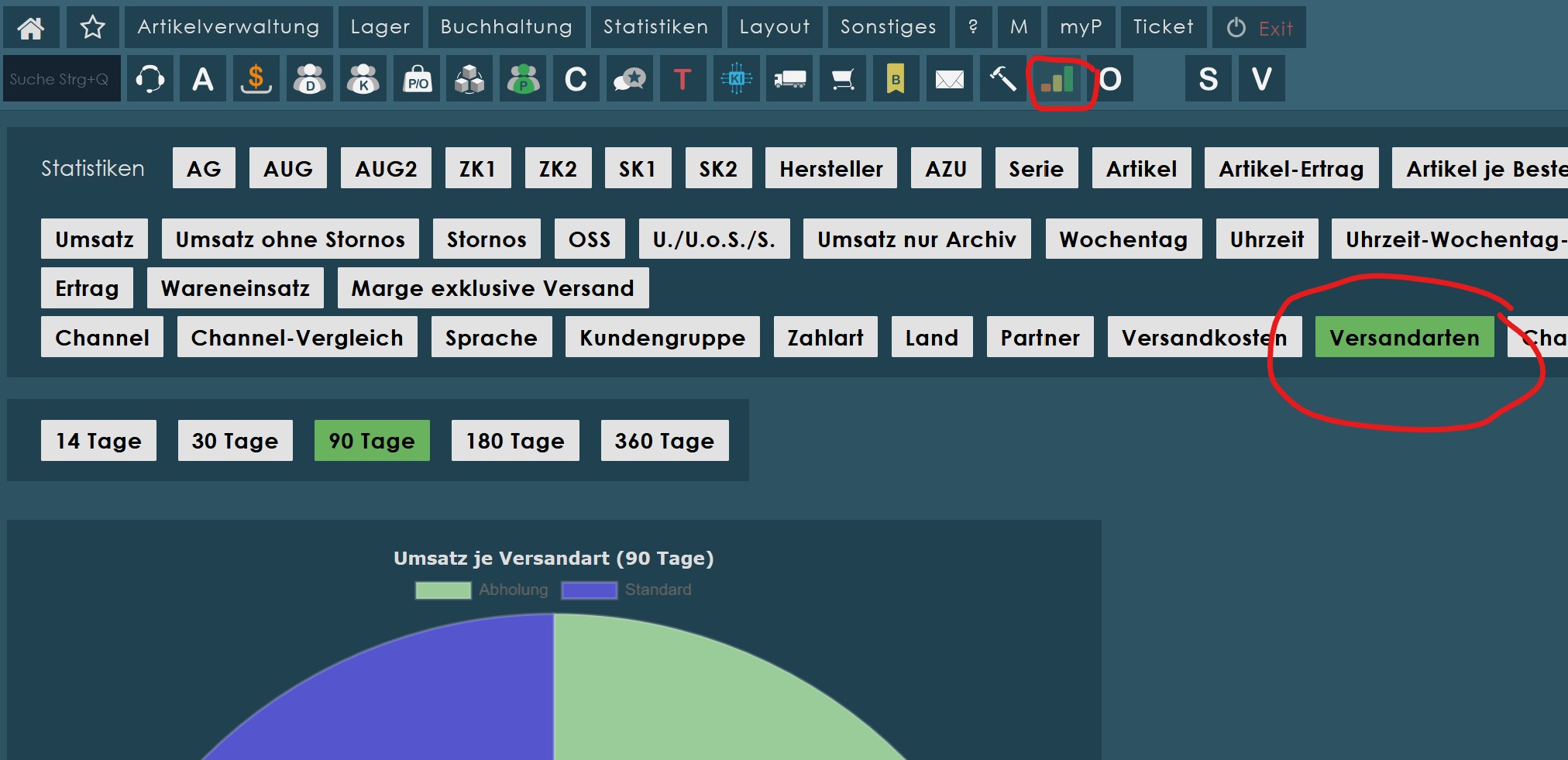This screenshot has height=760, width=1568.
Task: Open the OSS statistic
Action: point(590,239)
